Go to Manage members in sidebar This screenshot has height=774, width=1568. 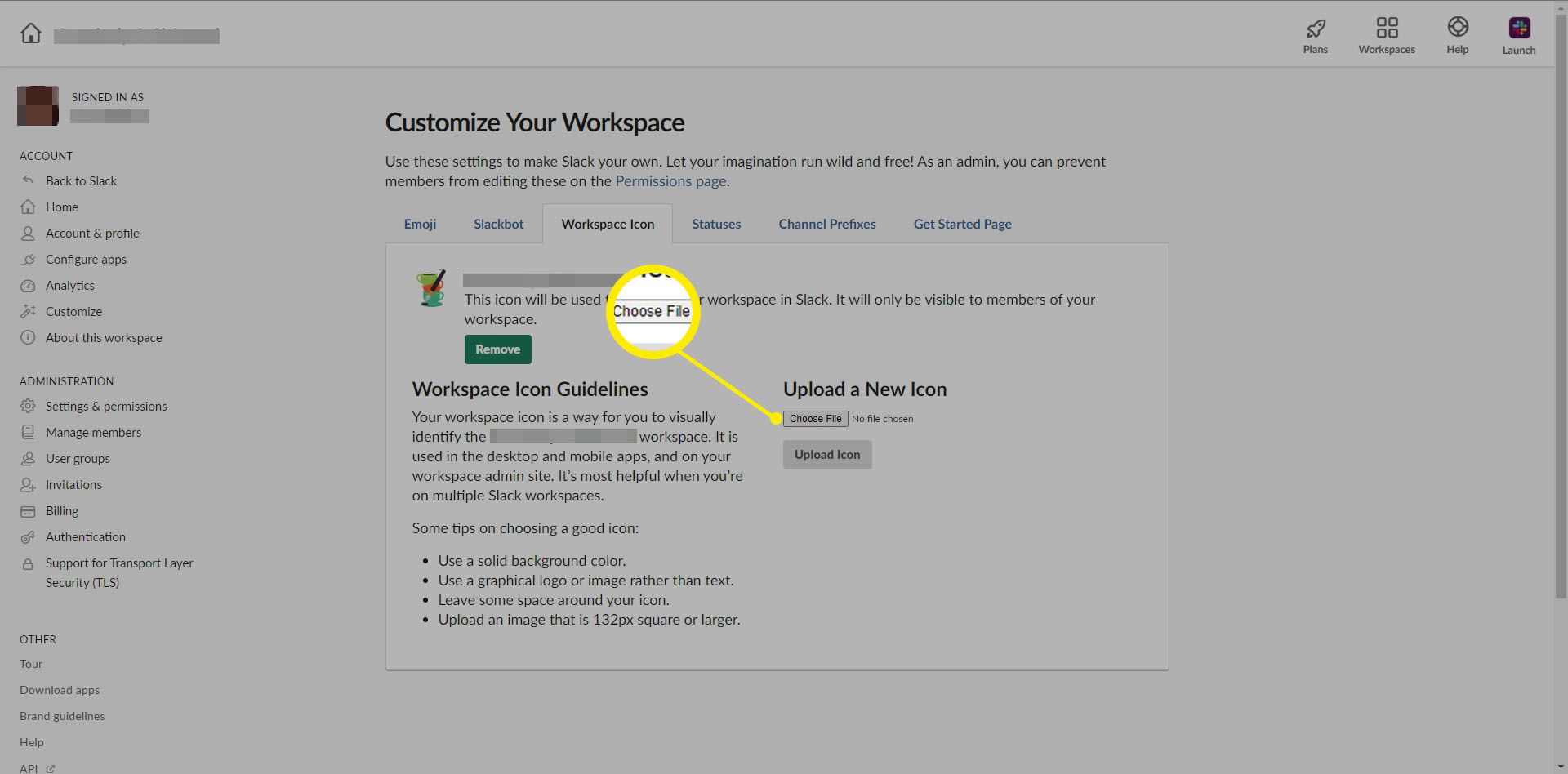tap(93, 433)
